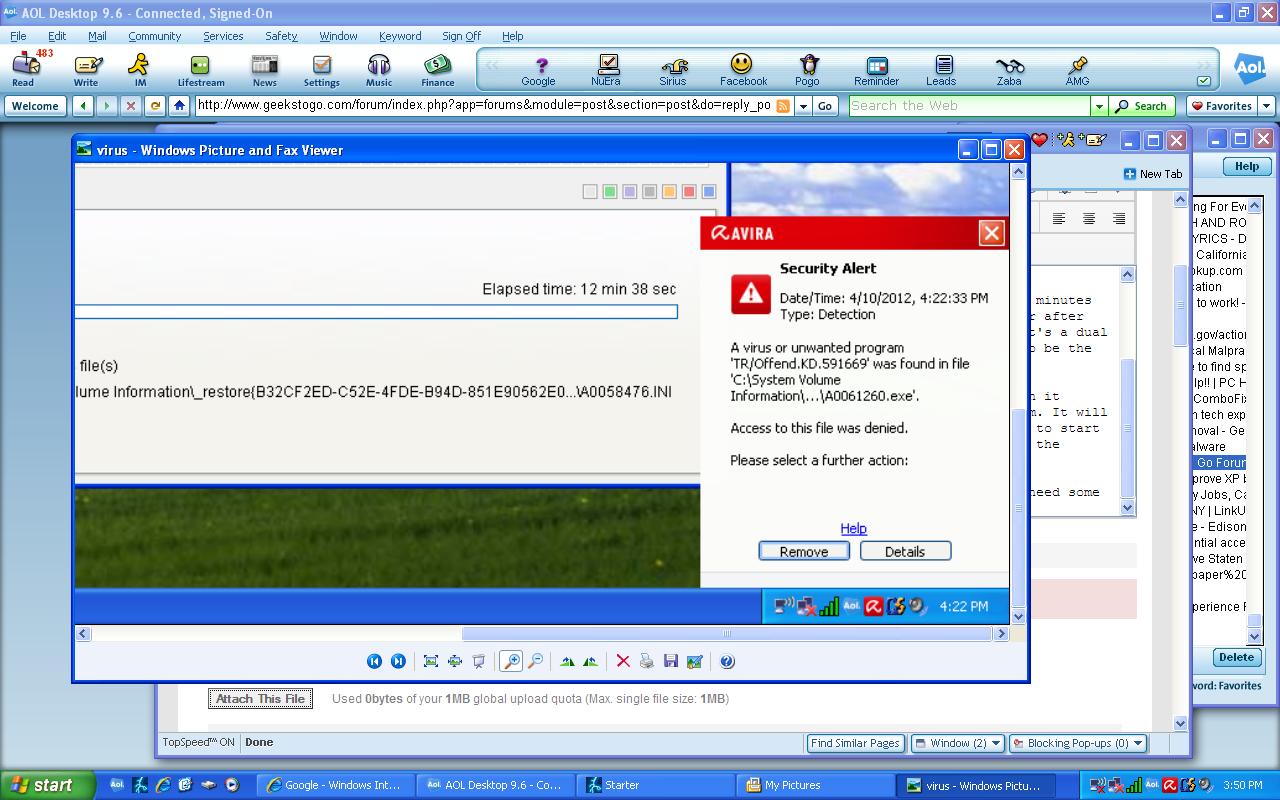Click the browser forward arrow
The width and height of the screenshot is (1280, 800).
point(107,105)
